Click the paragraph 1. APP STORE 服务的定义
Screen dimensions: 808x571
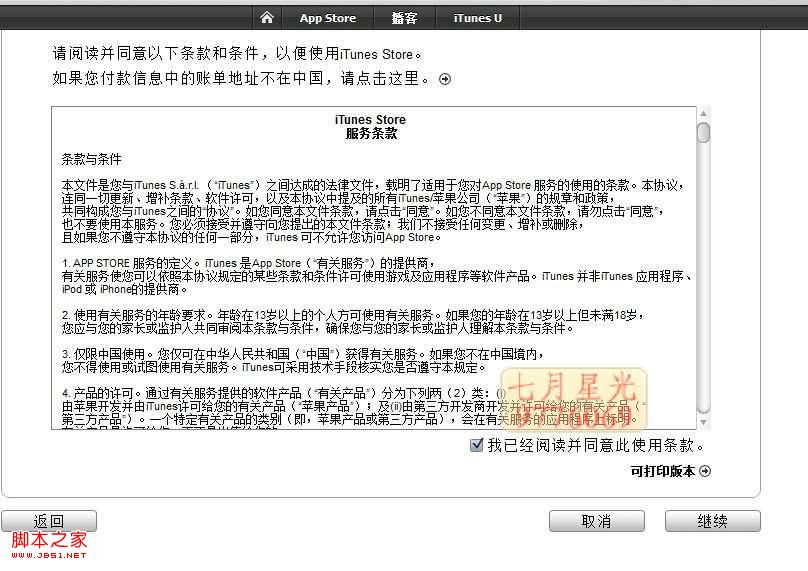377,276
